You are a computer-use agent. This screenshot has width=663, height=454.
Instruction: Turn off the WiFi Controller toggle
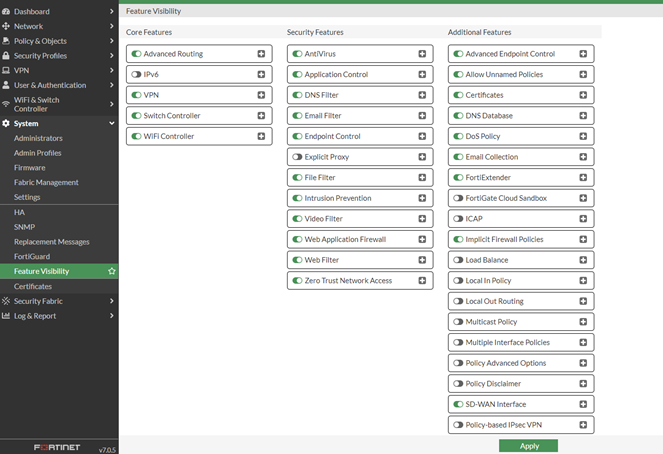136,136
